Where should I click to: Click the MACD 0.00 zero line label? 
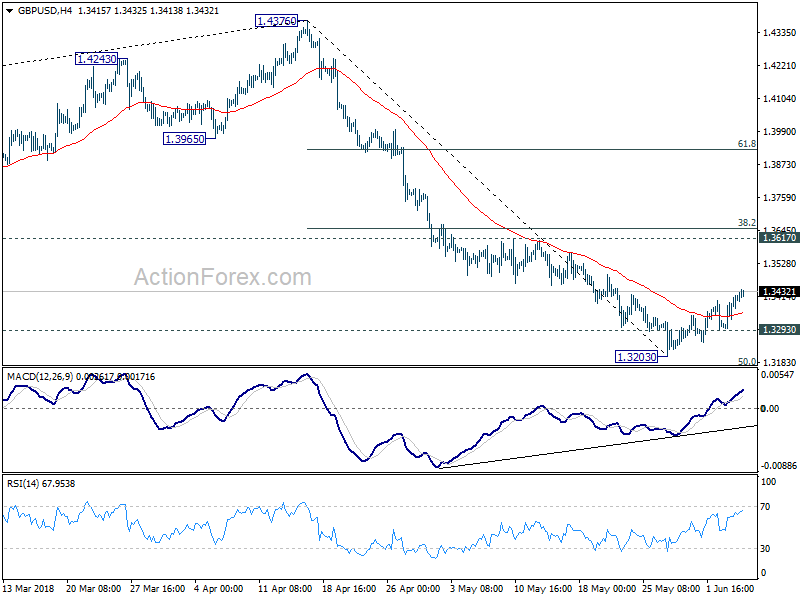tap(769, 408)
